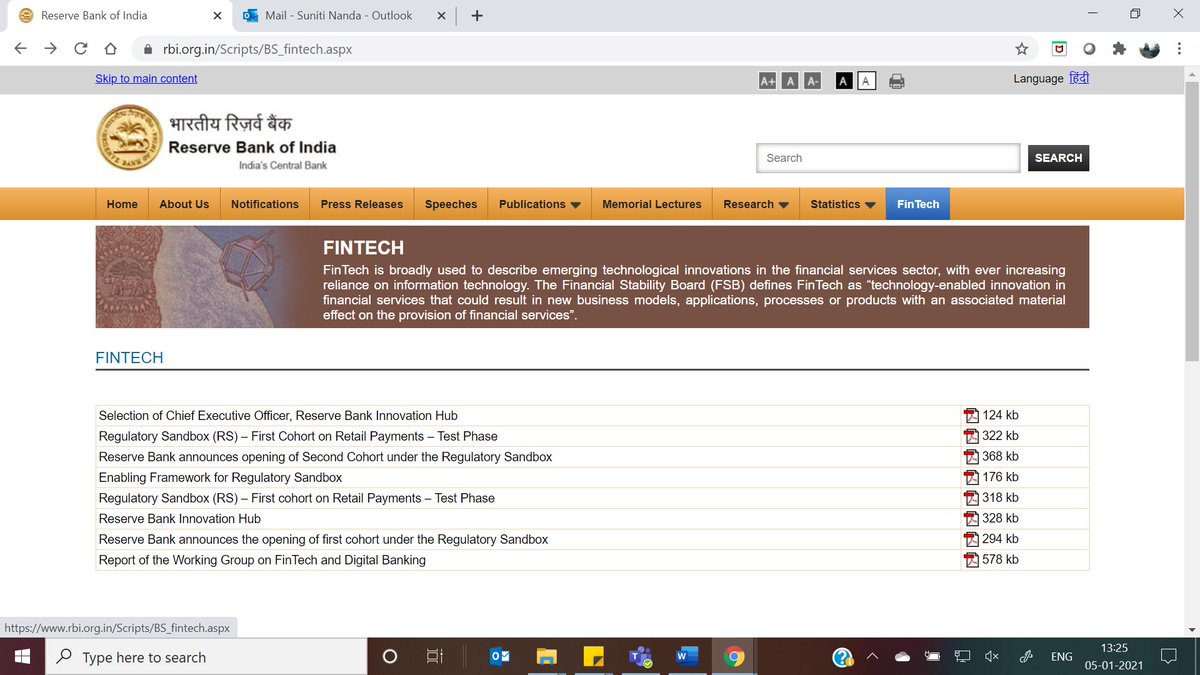Open Selection of Chief Executive Officer link
Image resolution: width=1200 pixels, height=675 pixels.
tap(278, 416)
